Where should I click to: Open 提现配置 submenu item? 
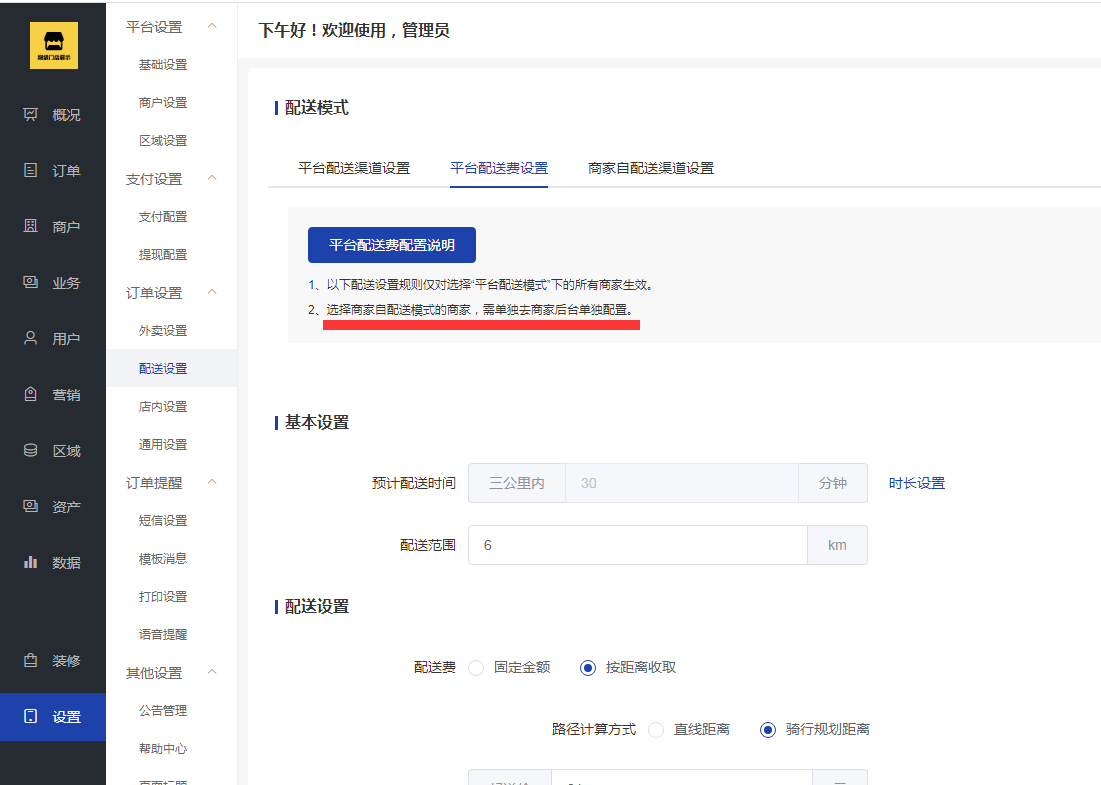click(163, 255)
